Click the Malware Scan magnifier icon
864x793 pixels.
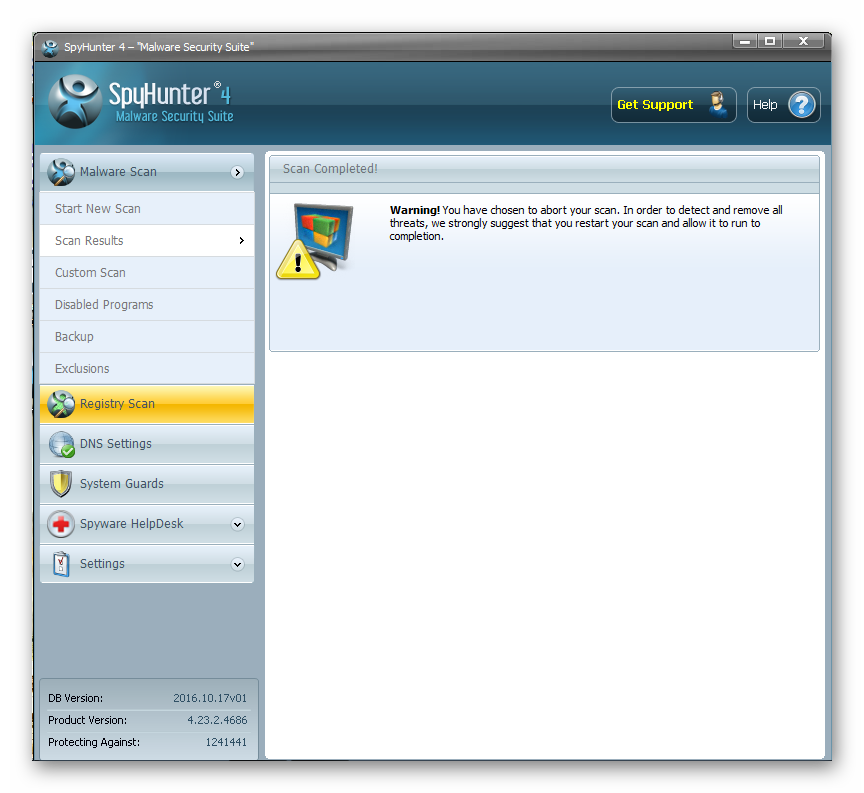click(x=61, y=172)
